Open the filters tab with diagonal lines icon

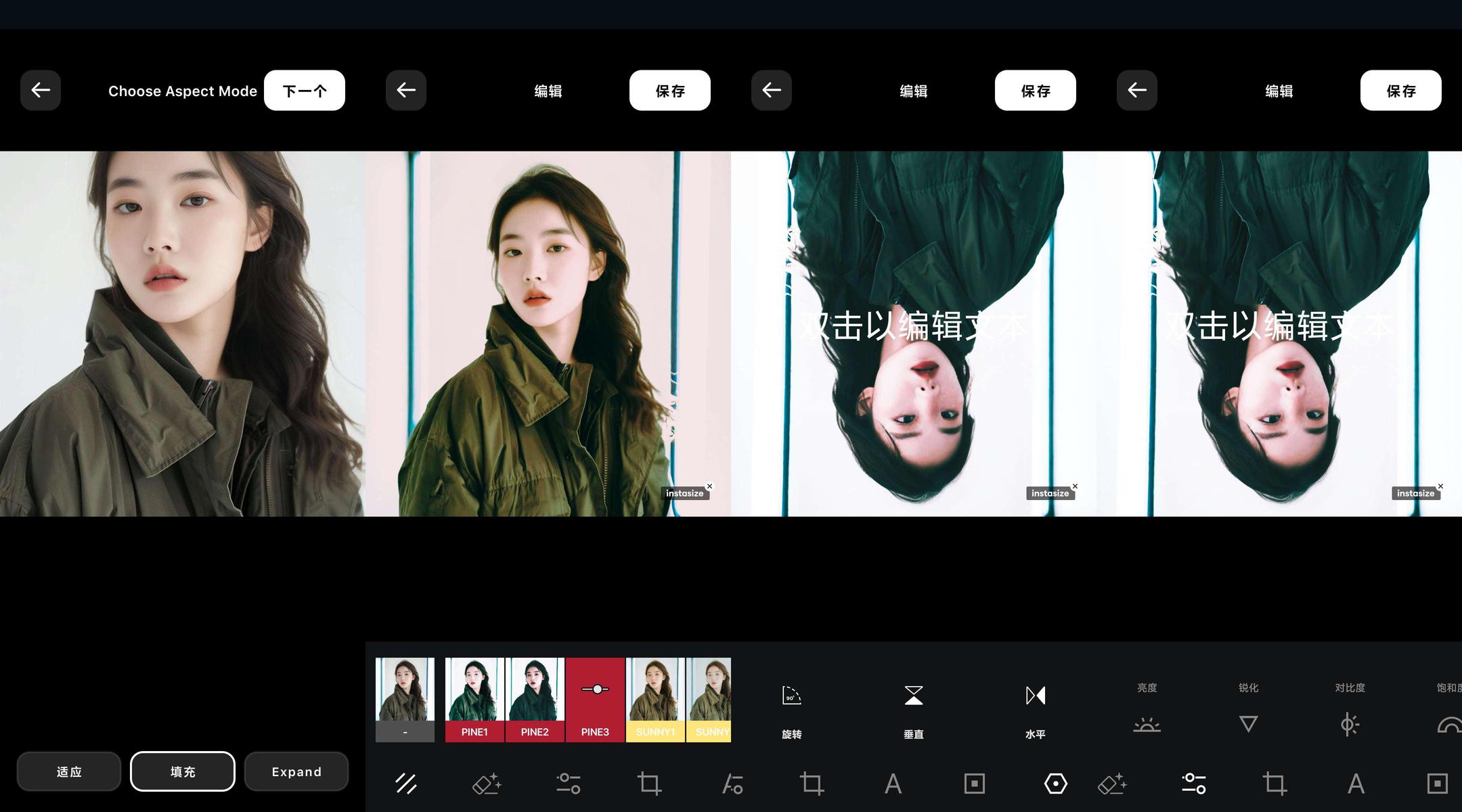[x=406, y=784]
